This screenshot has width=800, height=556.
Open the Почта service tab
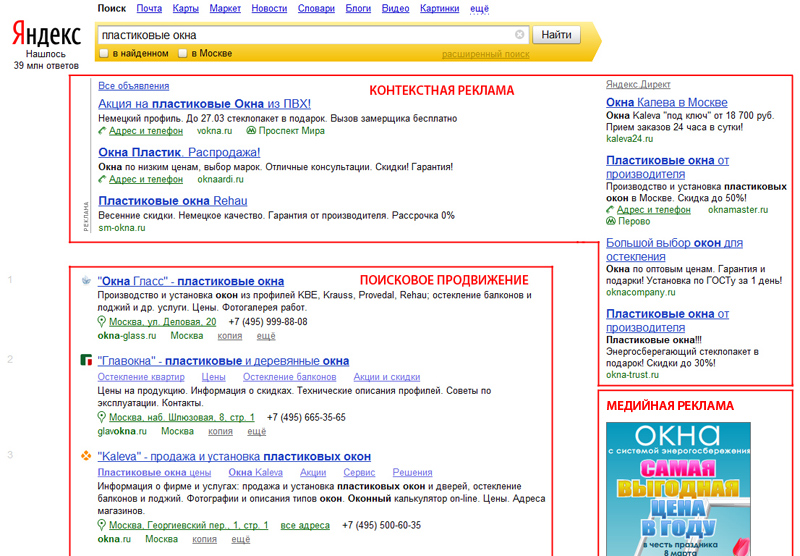tap(149, 8)
